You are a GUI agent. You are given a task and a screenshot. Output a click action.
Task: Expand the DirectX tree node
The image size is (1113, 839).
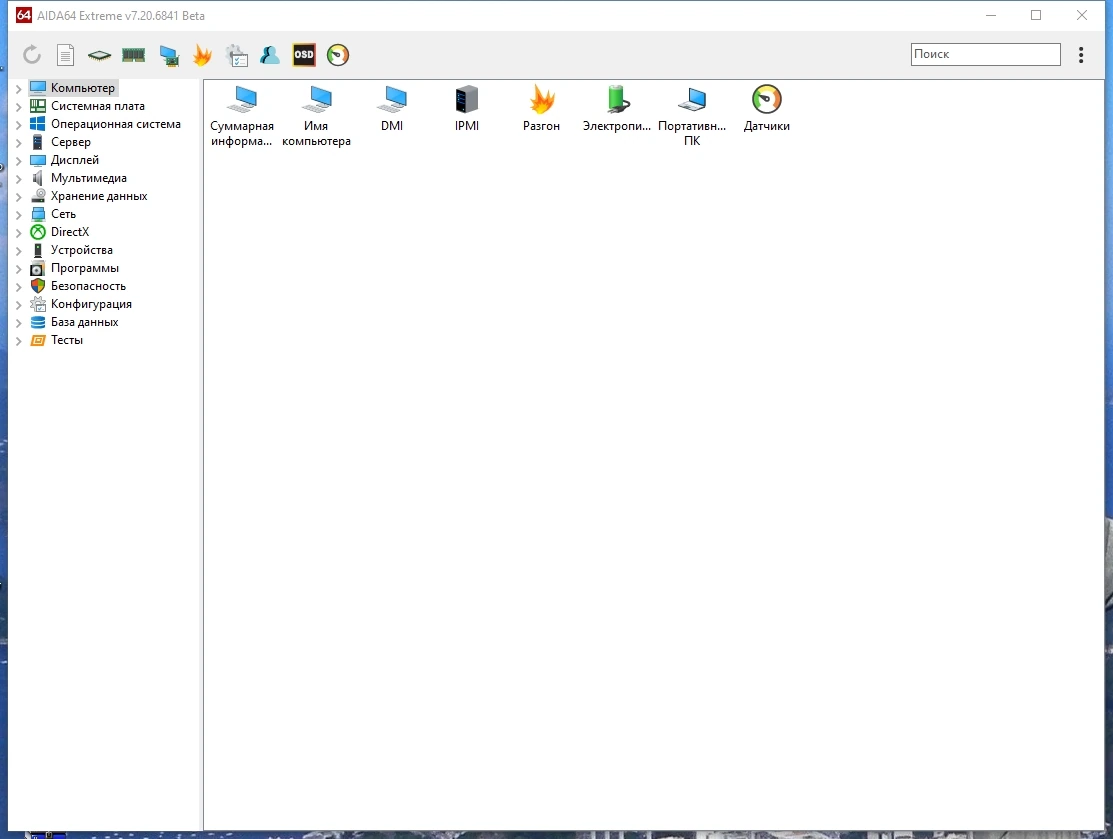pyautogui.click(x=18, y=233)
